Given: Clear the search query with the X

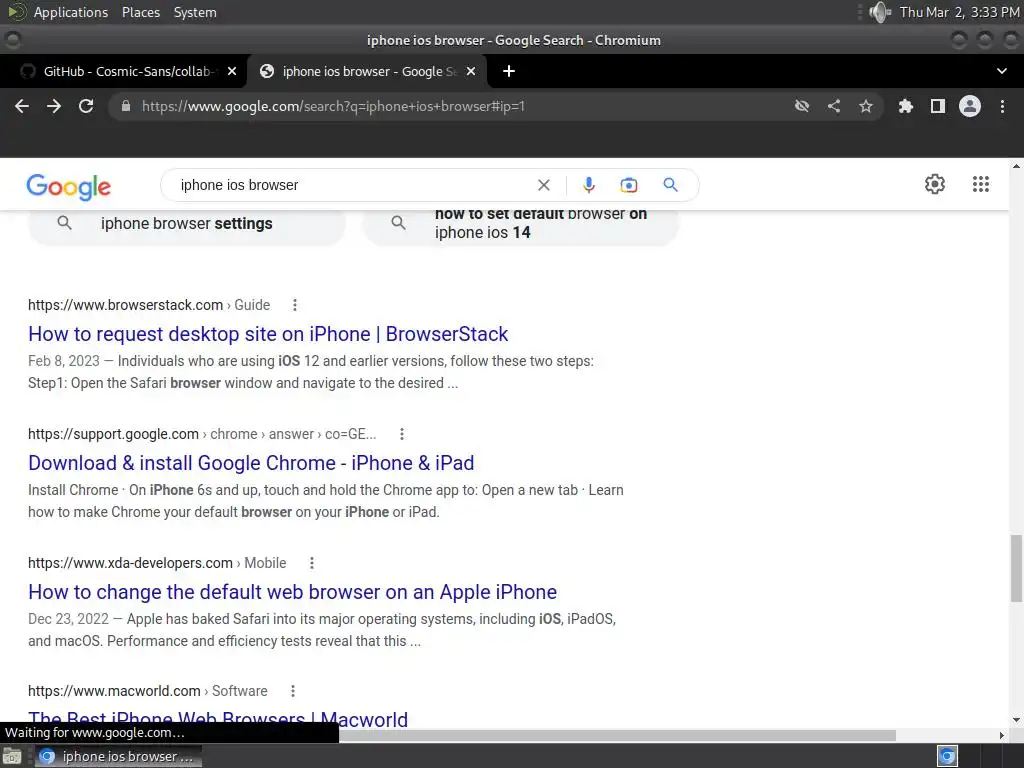Looking at the screenshot, I should (543, 185).
